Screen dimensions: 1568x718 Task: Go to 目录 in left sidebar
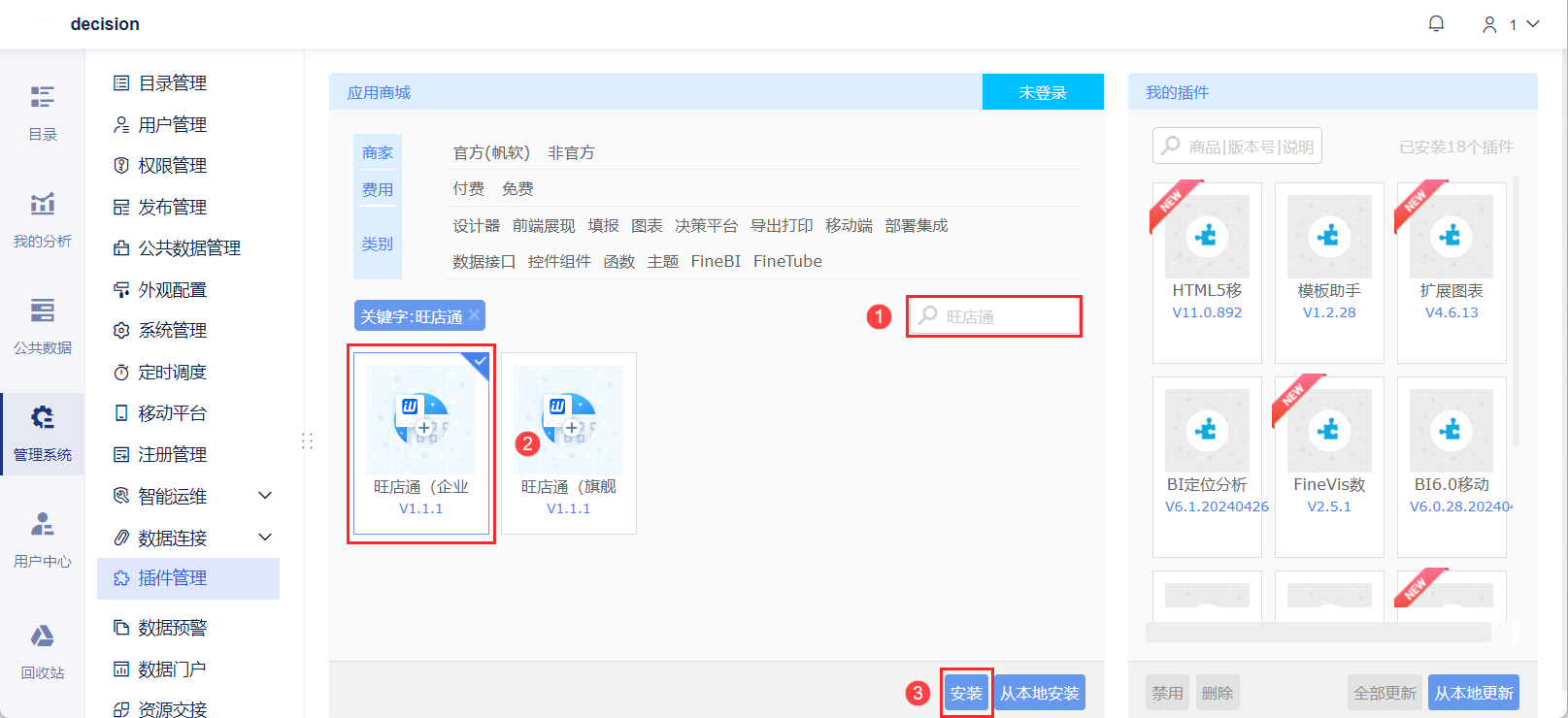tap(43, 114)
